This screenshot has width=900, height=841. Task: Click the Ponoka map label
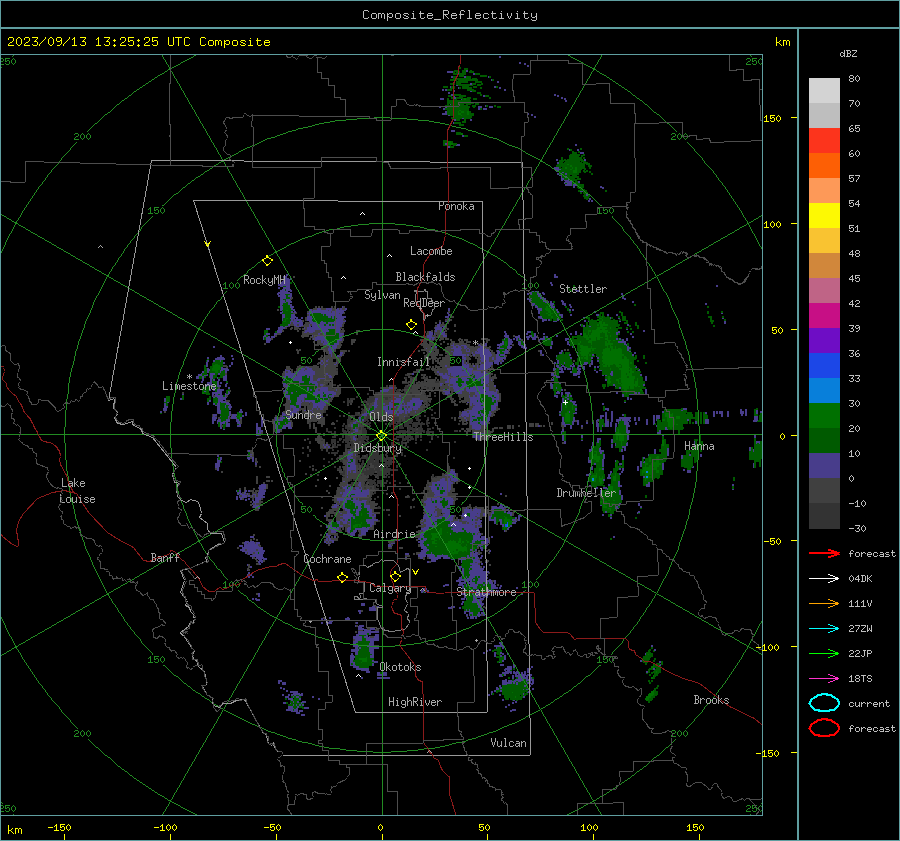456,206
